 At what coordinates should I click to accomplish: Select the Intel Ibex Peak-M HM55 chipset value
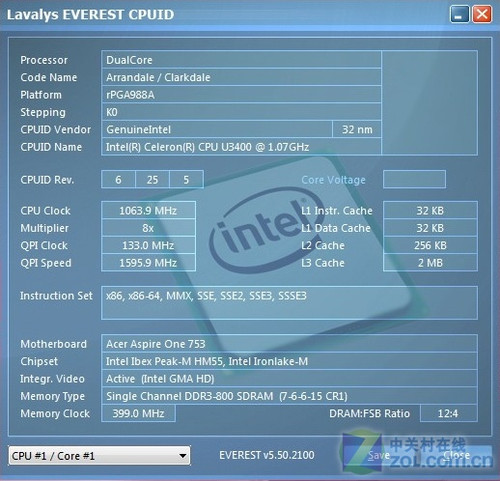click(x=289, y=361)
